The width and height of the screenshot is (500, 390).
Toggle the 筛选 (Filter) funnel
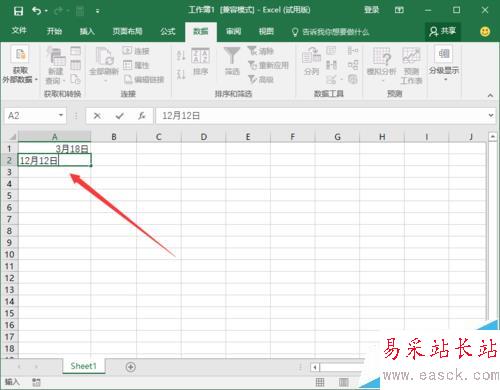tap(232, 61)
